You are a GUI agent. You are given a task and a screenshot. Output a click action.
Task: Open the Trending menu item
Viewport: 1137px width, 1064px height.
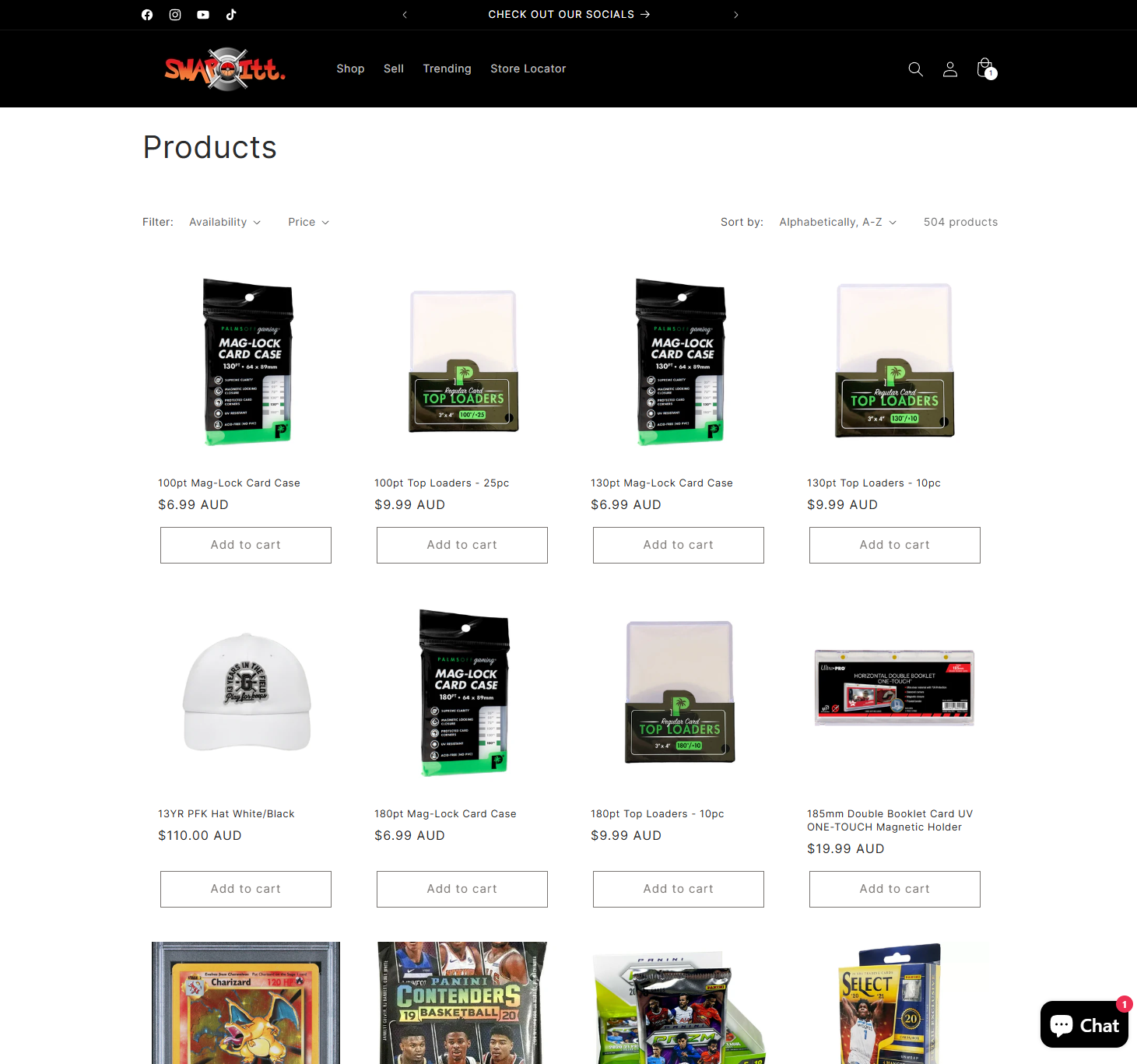click(447, 68)
